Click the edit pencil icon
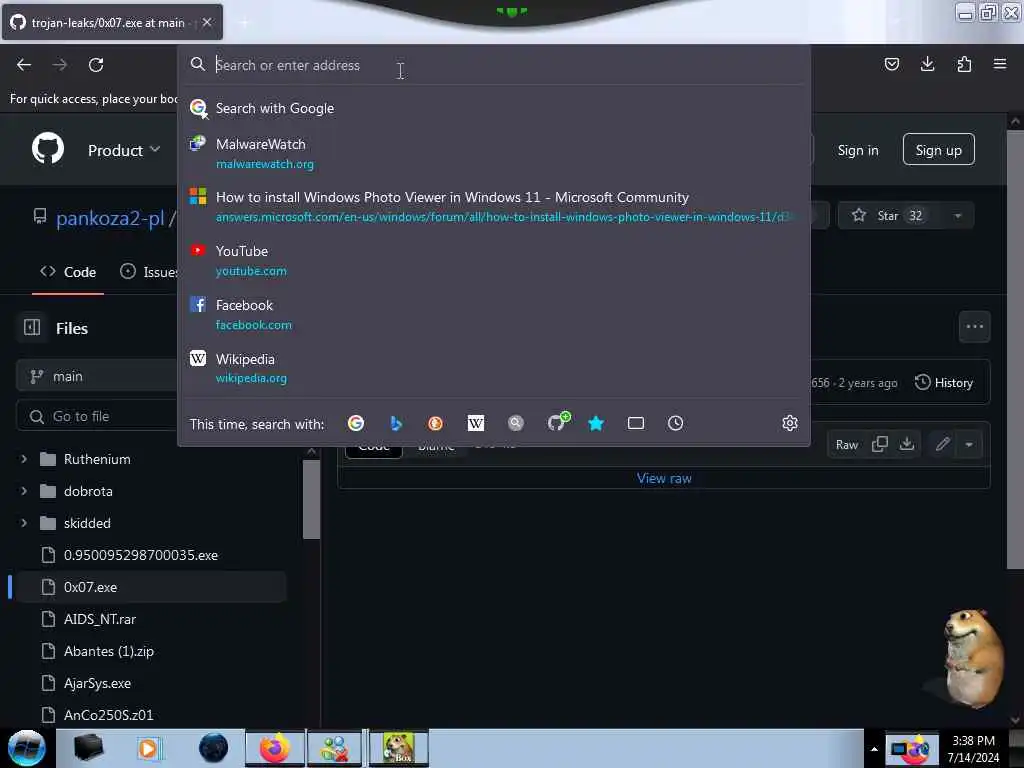 pos(942,444)
